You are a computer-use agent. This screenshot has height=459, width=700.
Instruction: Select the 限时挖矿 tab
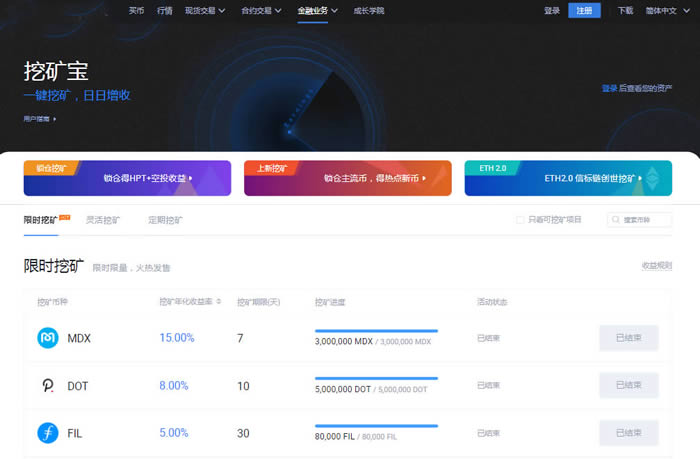click(42, 220)
